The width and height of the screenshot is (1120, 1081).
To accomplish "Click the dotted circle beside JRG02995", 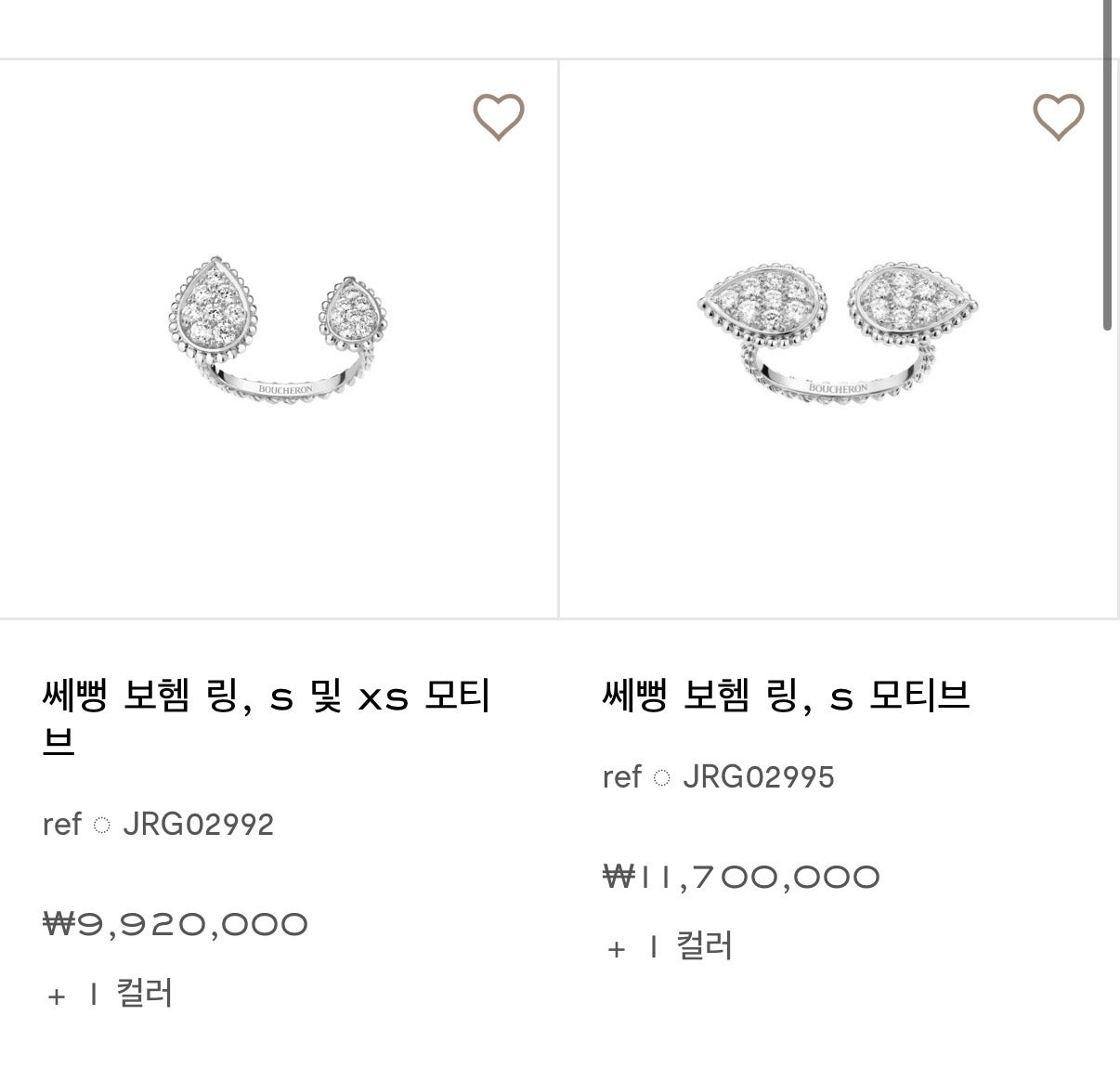I will pos(662,777).
